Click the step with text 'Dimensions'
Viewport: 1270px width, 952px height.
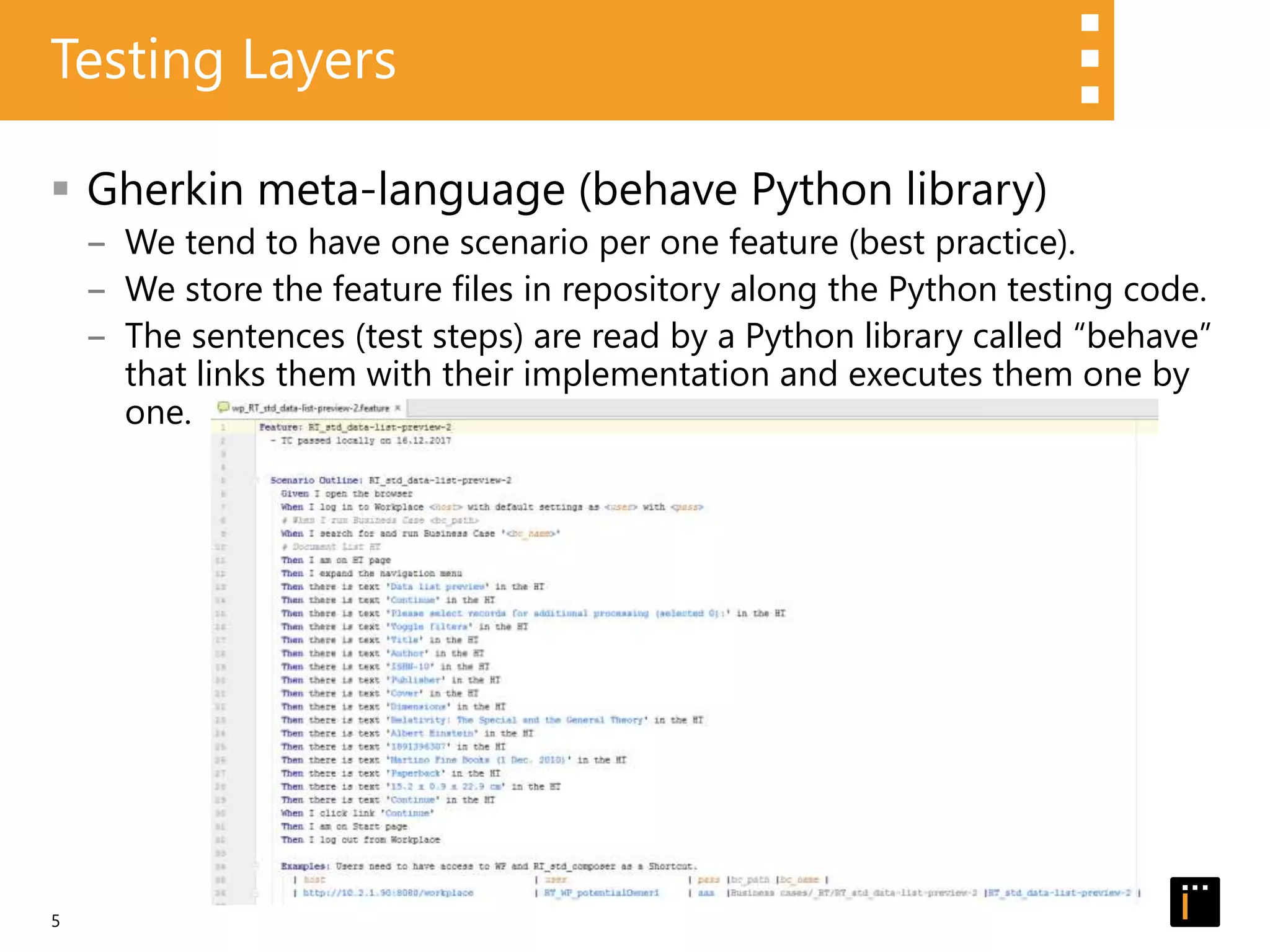[393, 707]
